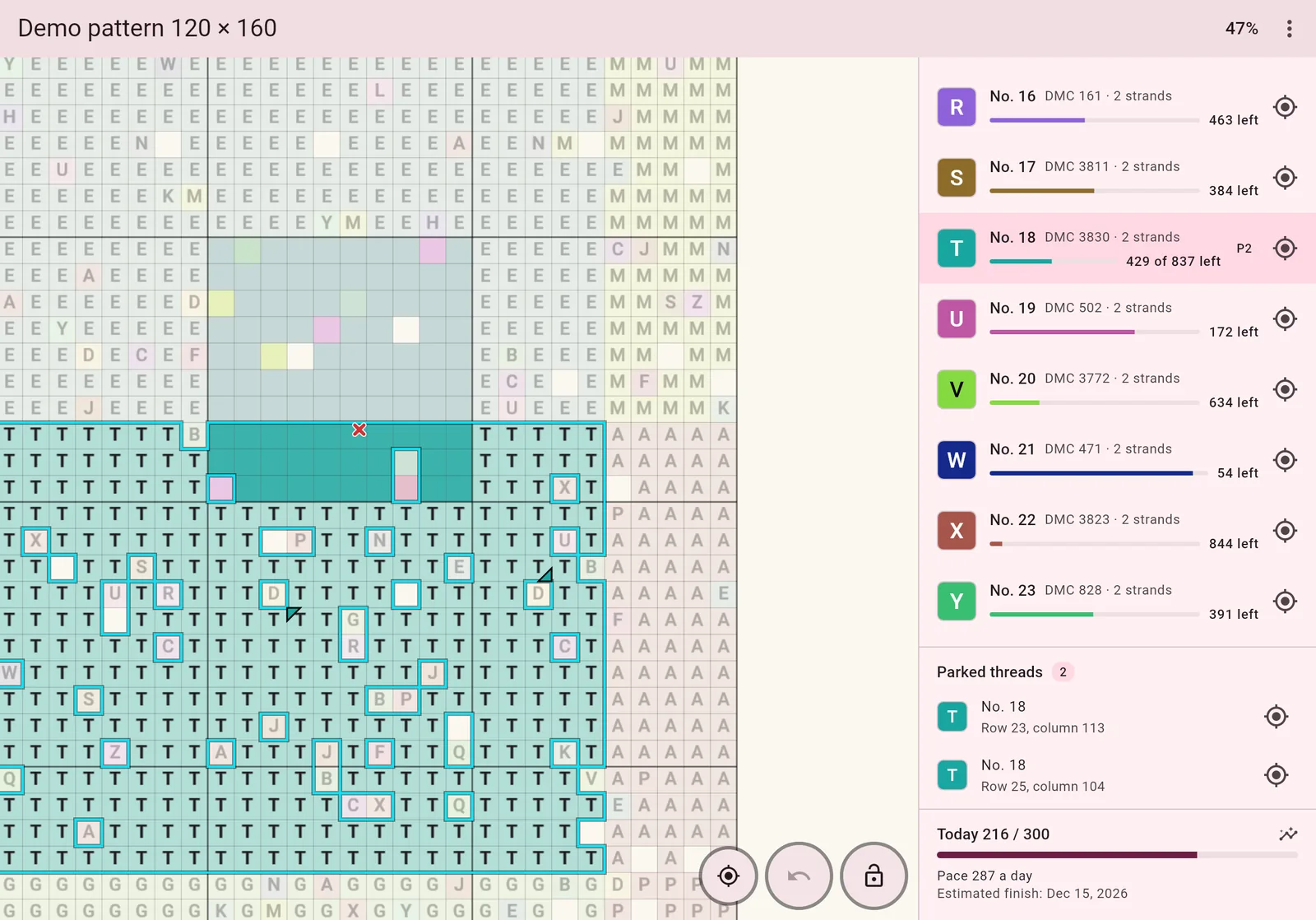The width and height of the screenshot is (1316, 920).
Task: Click the Today 216 / 300 progress bar
Action: click(x=1117, y=855)
